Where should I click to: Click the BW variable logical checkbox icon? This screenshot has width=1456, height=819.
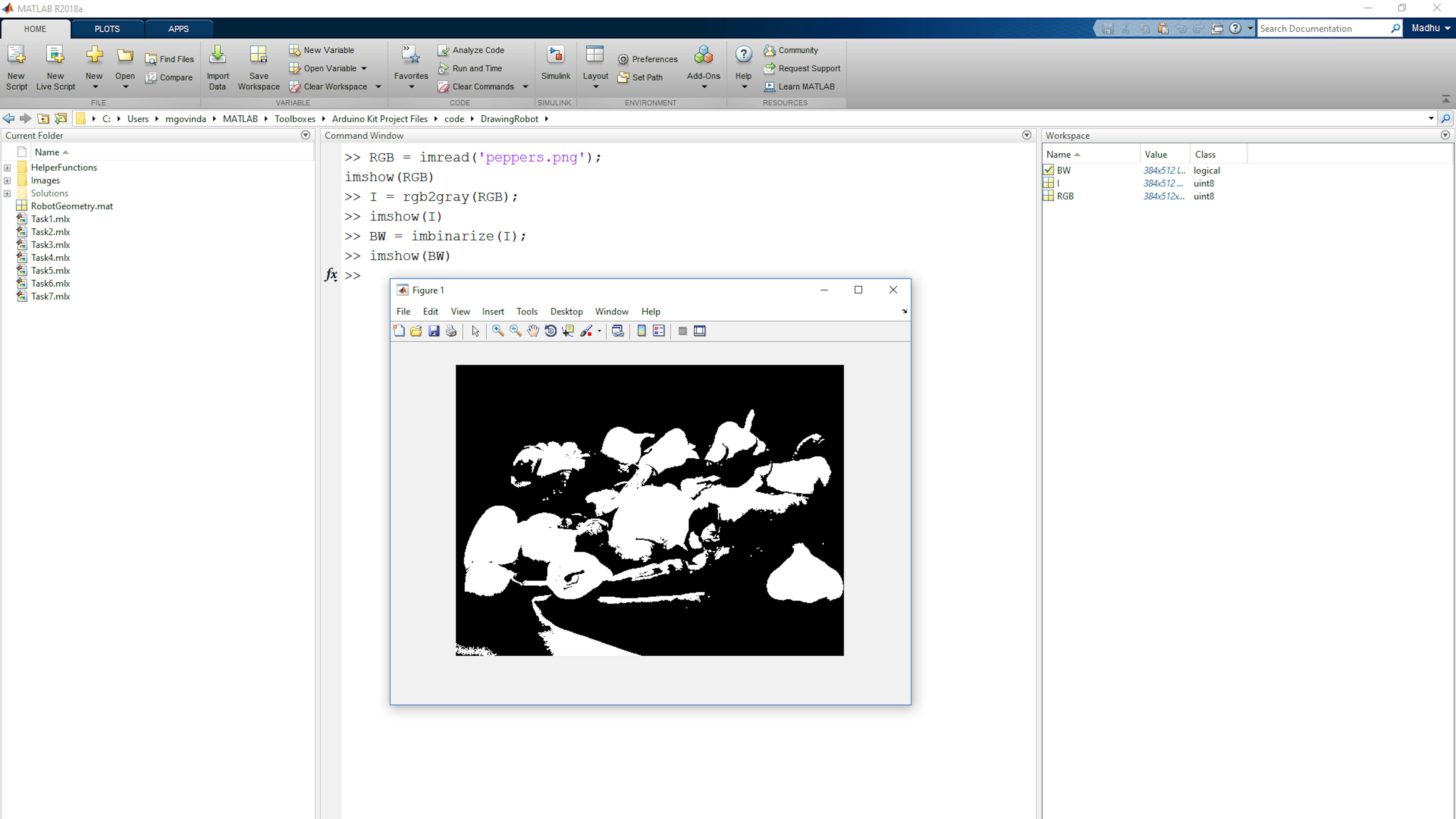1049,170
